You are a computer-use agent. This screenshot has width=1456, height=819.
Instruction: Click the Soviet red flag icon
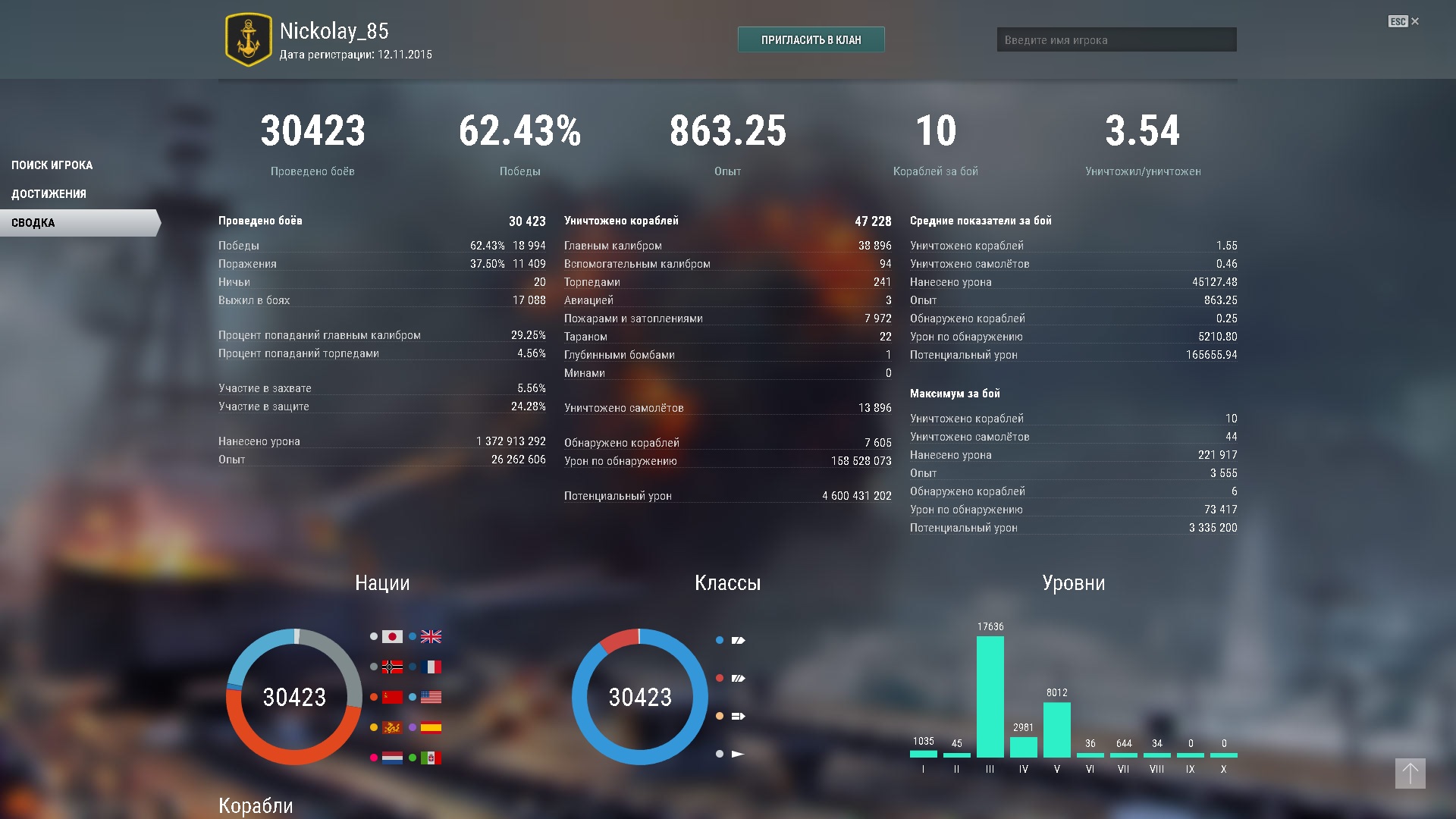point(392,698)
